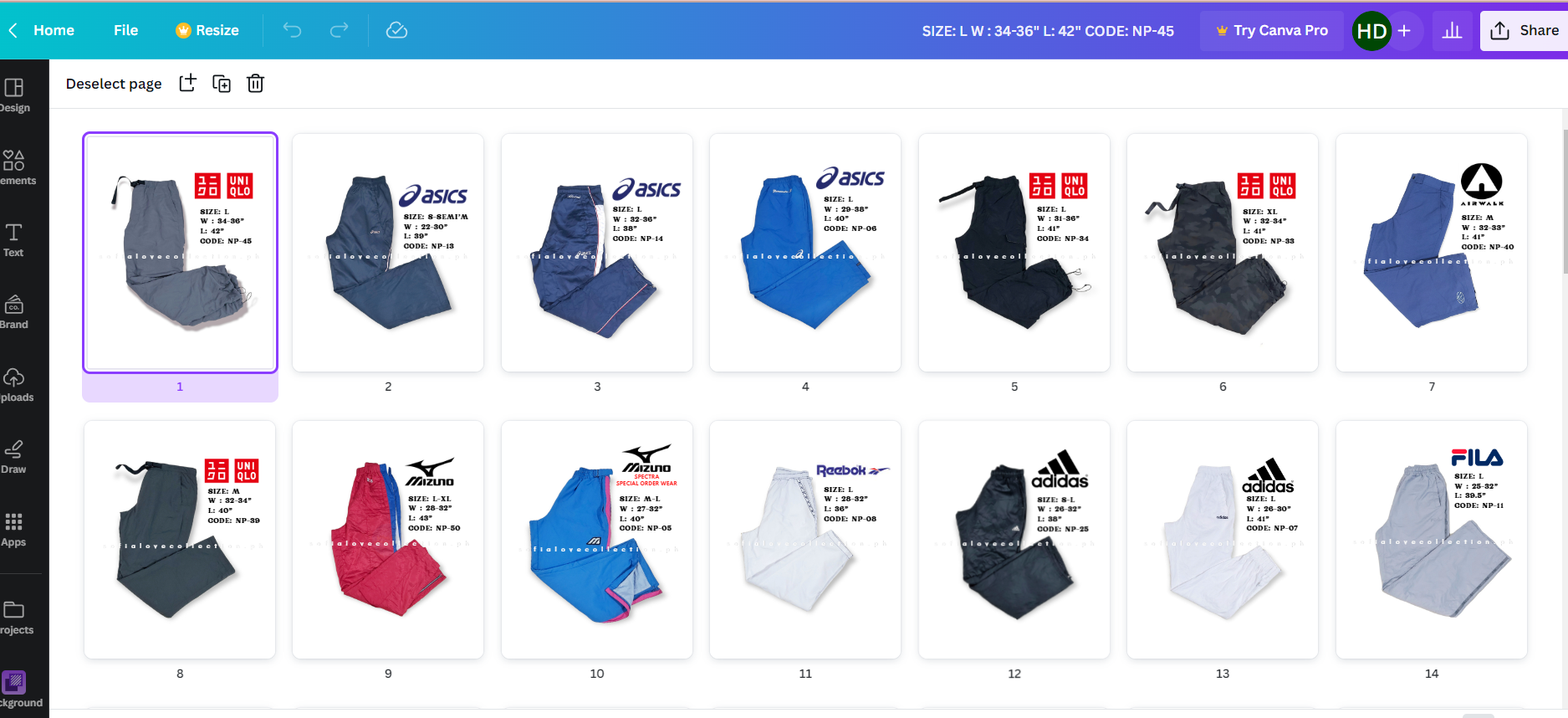Select the Text tool in sidebar
Image resolution: width=1568 pixels, height=718 pixels.
[x=14, y=239]
